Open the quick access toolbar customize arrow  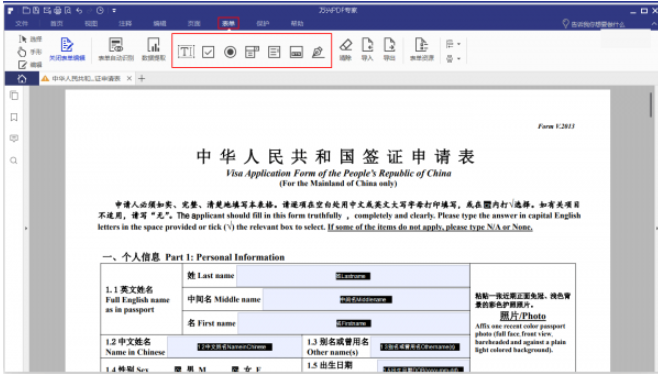tap(114, 10)
